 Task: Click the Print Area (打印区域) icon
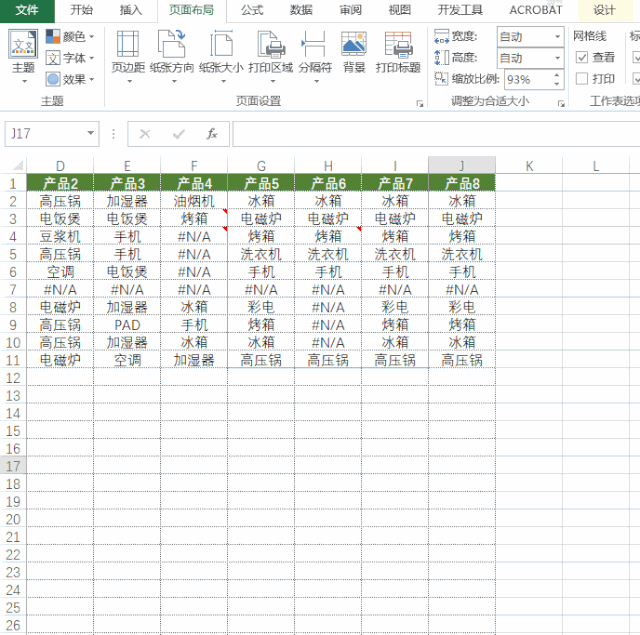pyautogui.click(x=271, y=44)
